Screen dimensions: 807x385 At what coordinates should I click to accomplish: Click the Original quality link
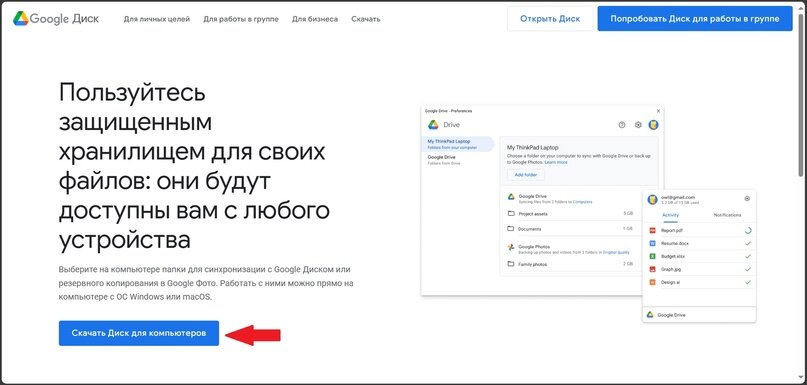617,252
